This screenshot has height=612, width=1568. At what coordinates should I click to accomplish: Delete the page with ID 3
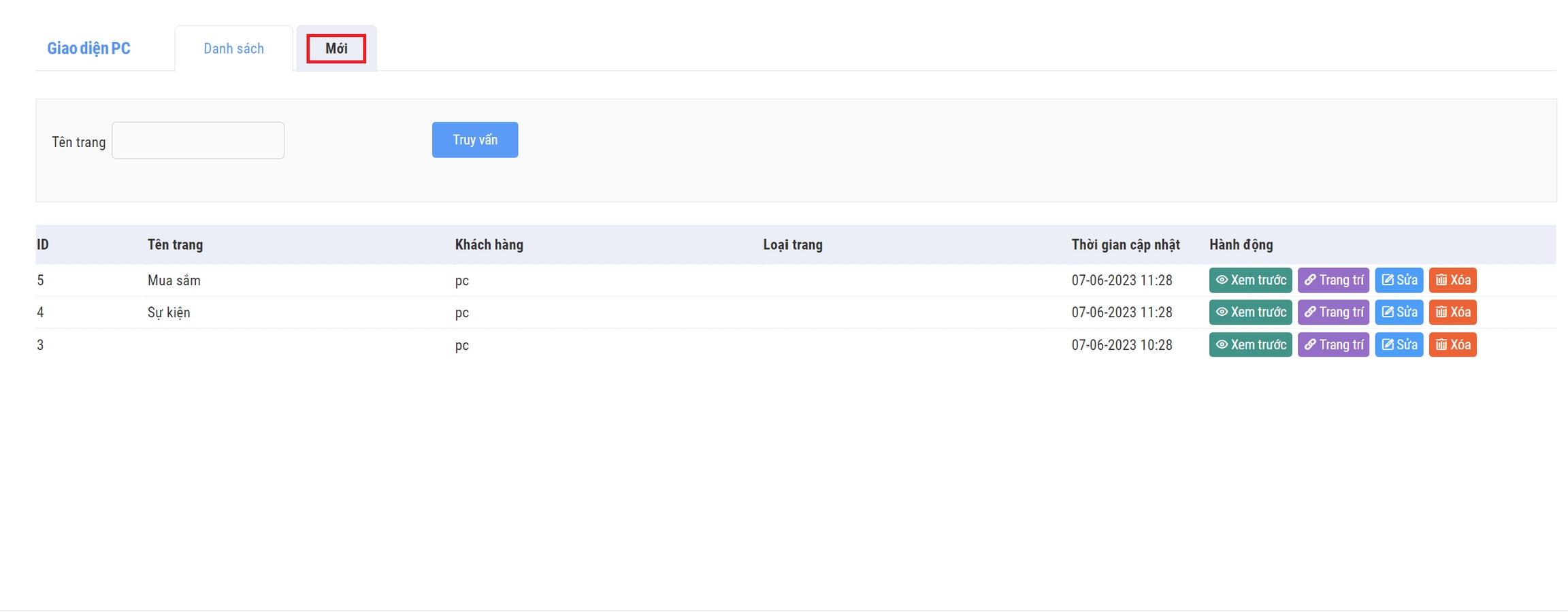coord(1452,344)
